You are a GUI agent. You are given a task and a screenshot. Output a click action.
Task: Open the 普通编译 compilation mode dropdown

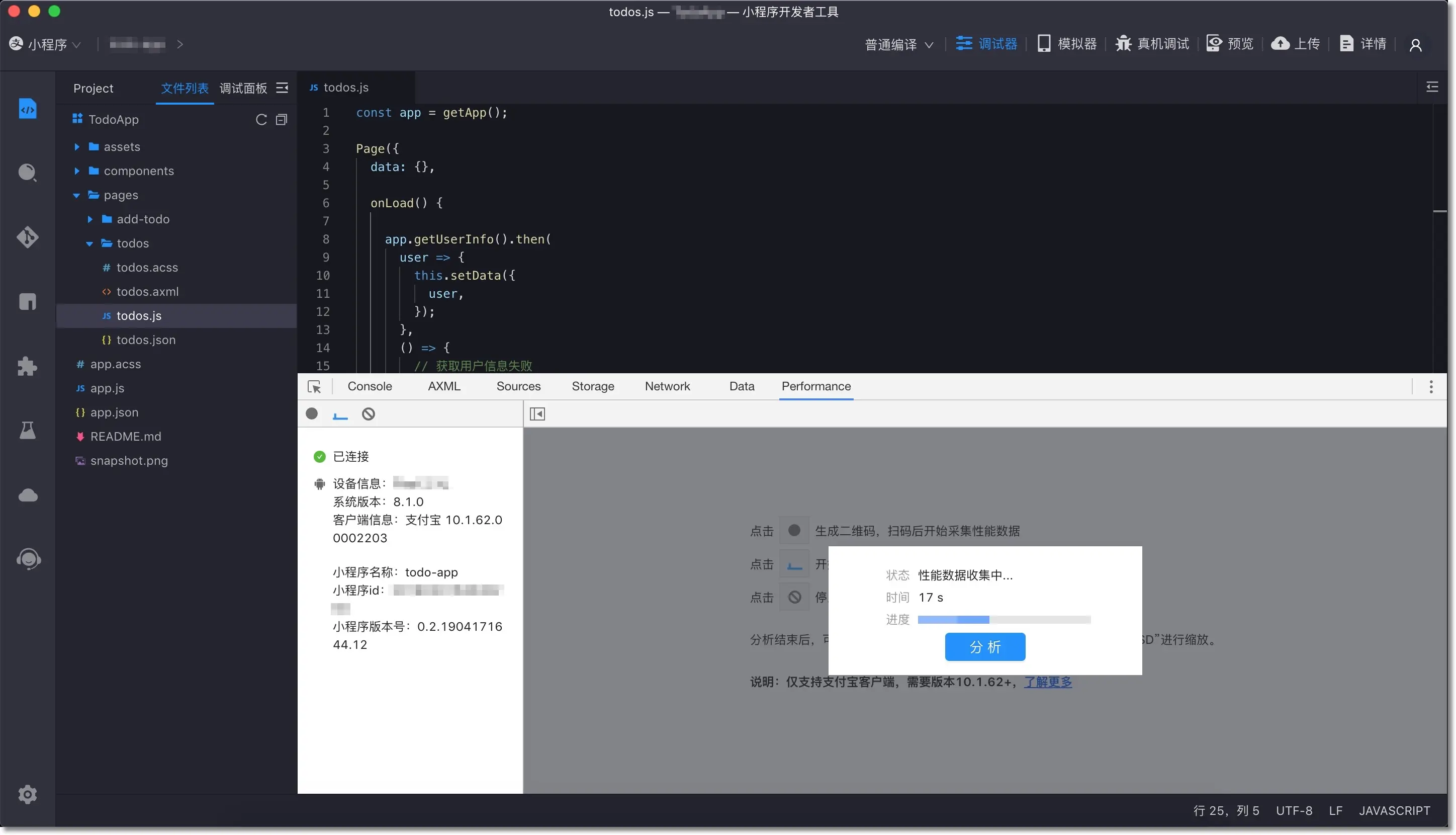click(897, 44)
